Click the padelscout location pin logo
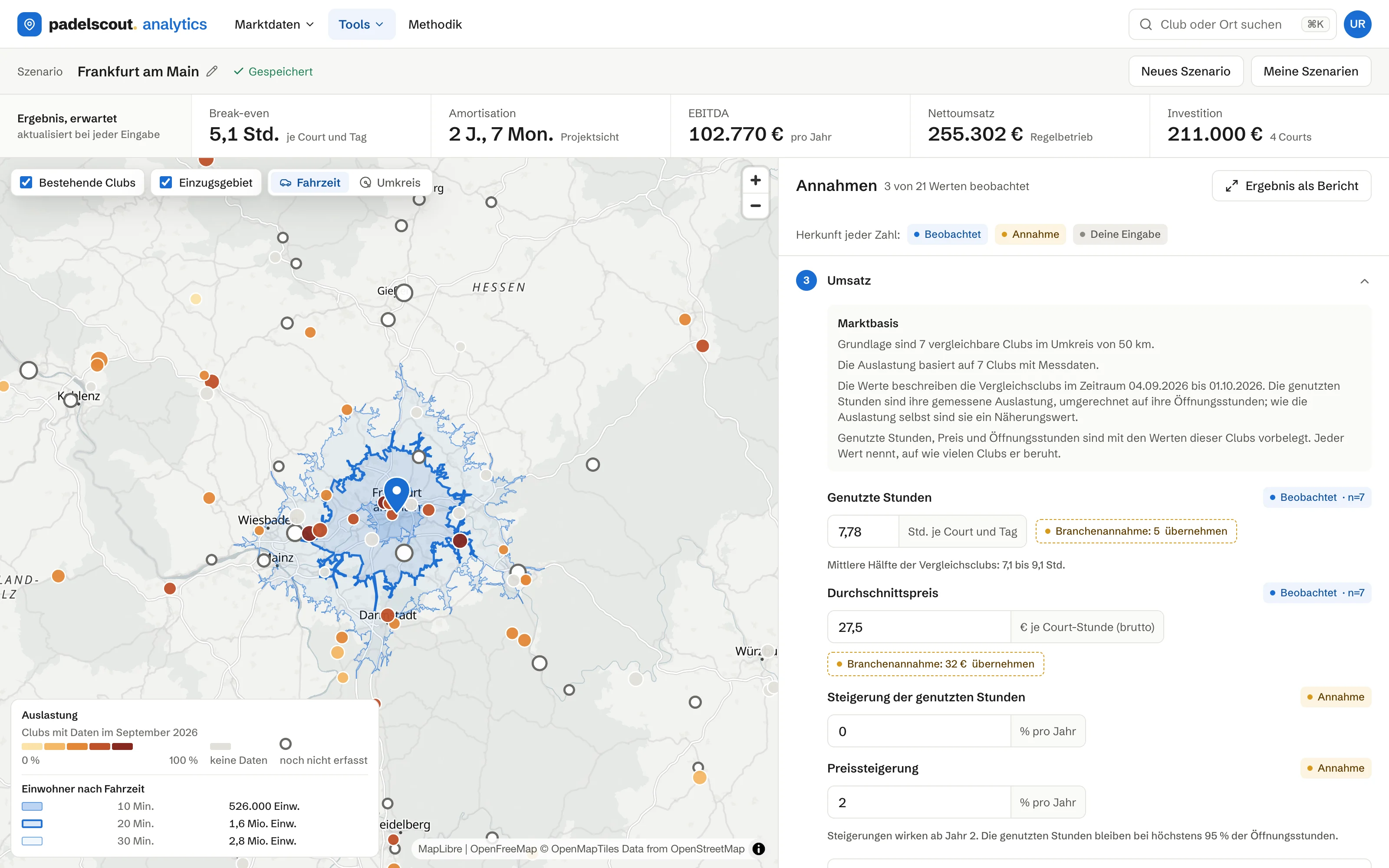 [29, 24]
